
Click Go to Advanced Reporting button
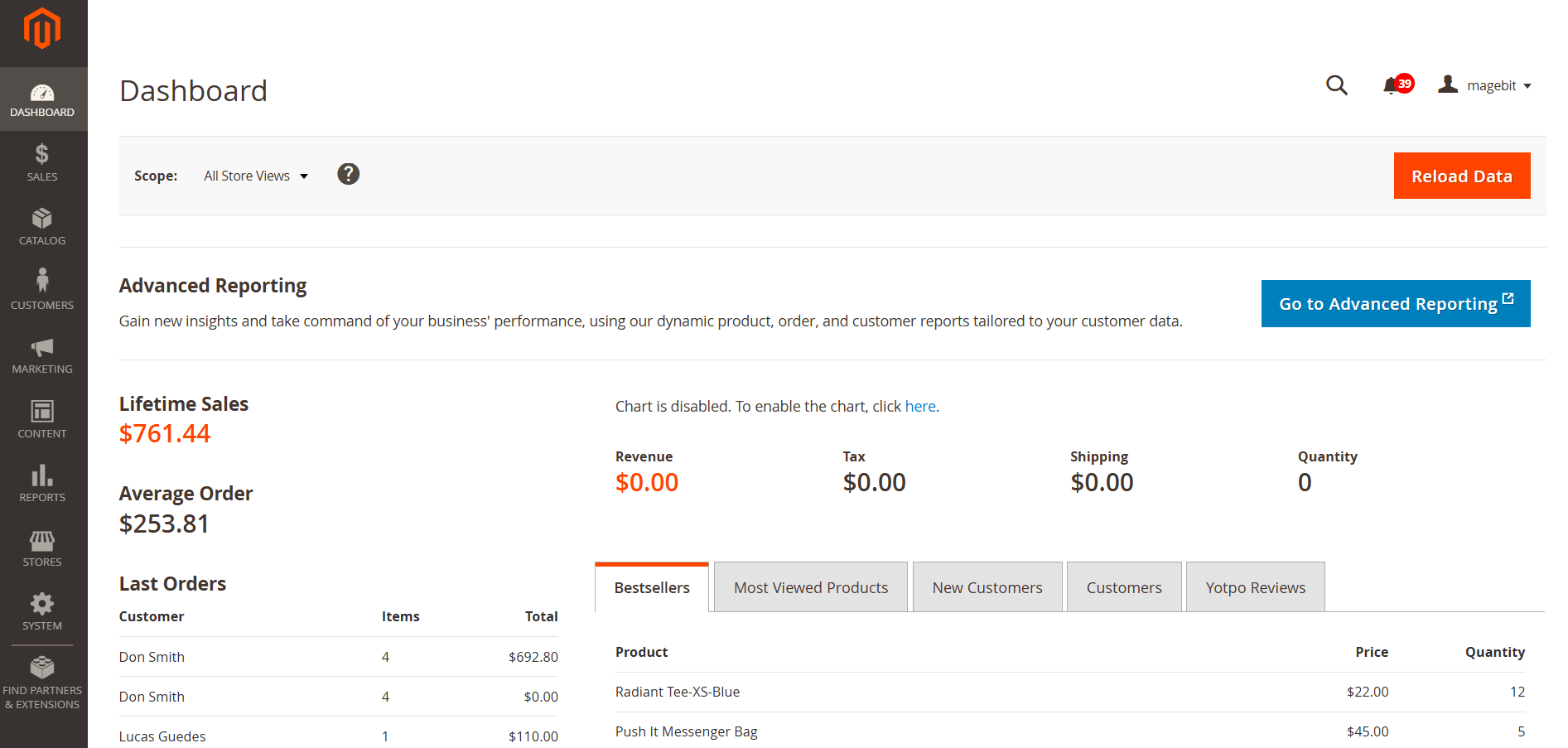pos(1395,304)
